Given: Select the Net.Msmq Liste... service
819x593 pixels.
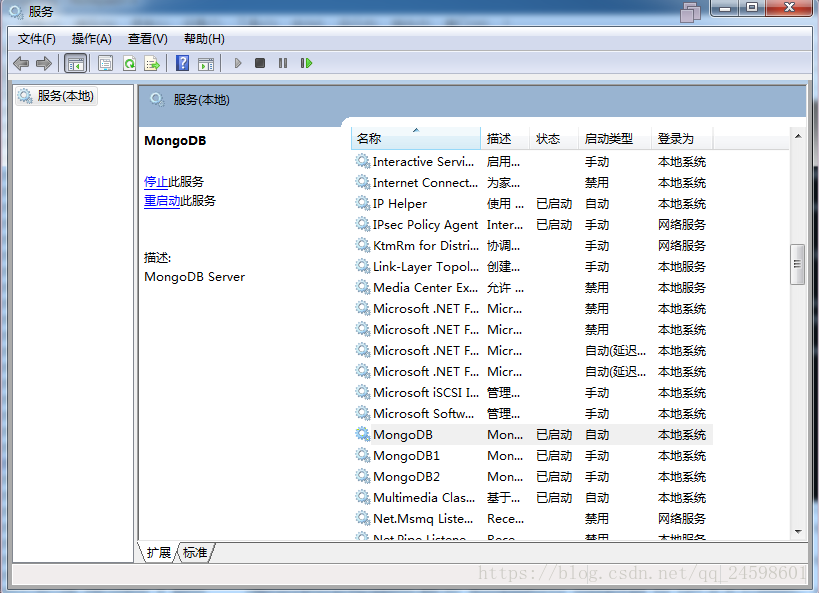Looking at the screenshot, I should point(532,519).
